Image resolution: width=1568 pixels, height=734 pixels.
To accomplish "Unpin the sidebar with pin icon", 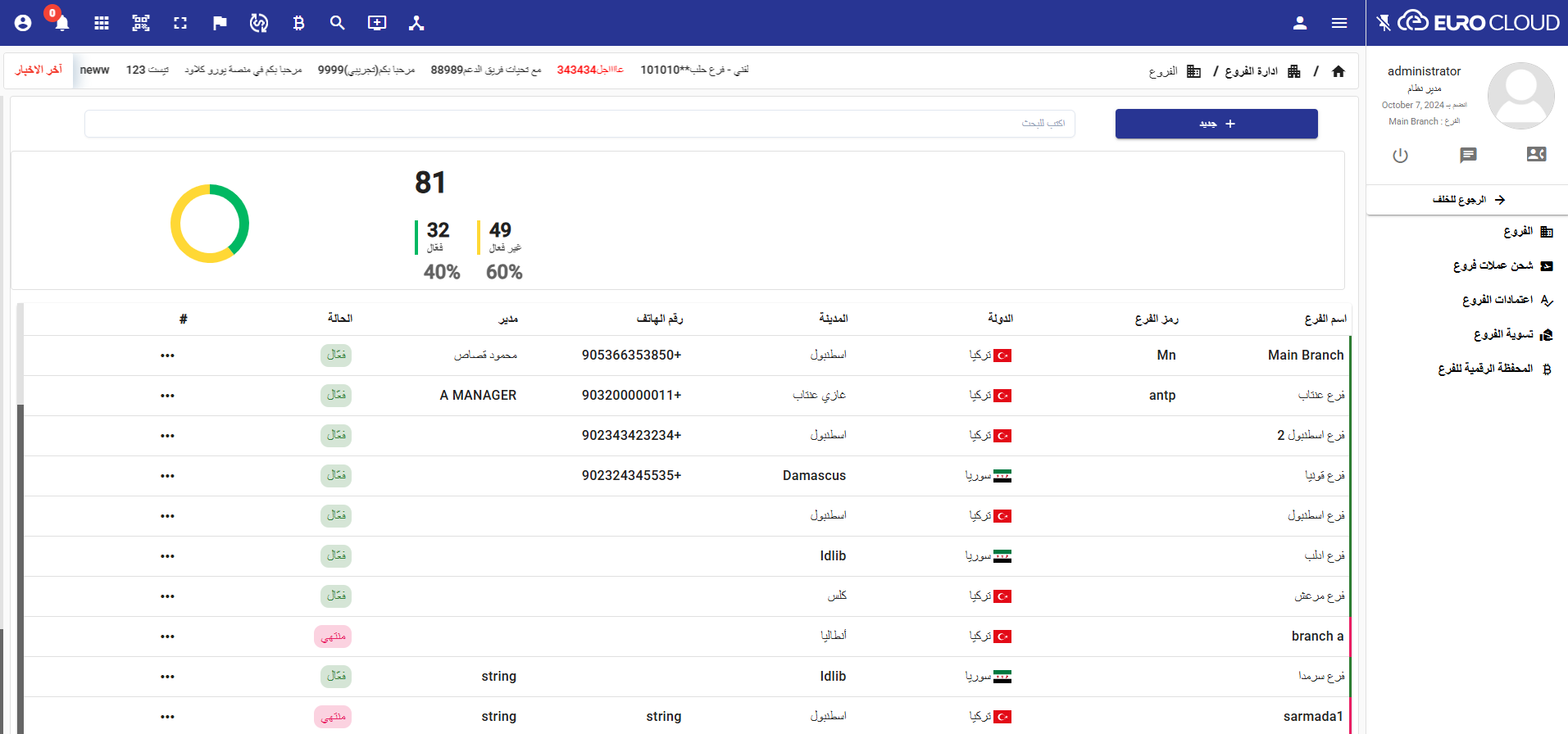I will click(1384, 23).
